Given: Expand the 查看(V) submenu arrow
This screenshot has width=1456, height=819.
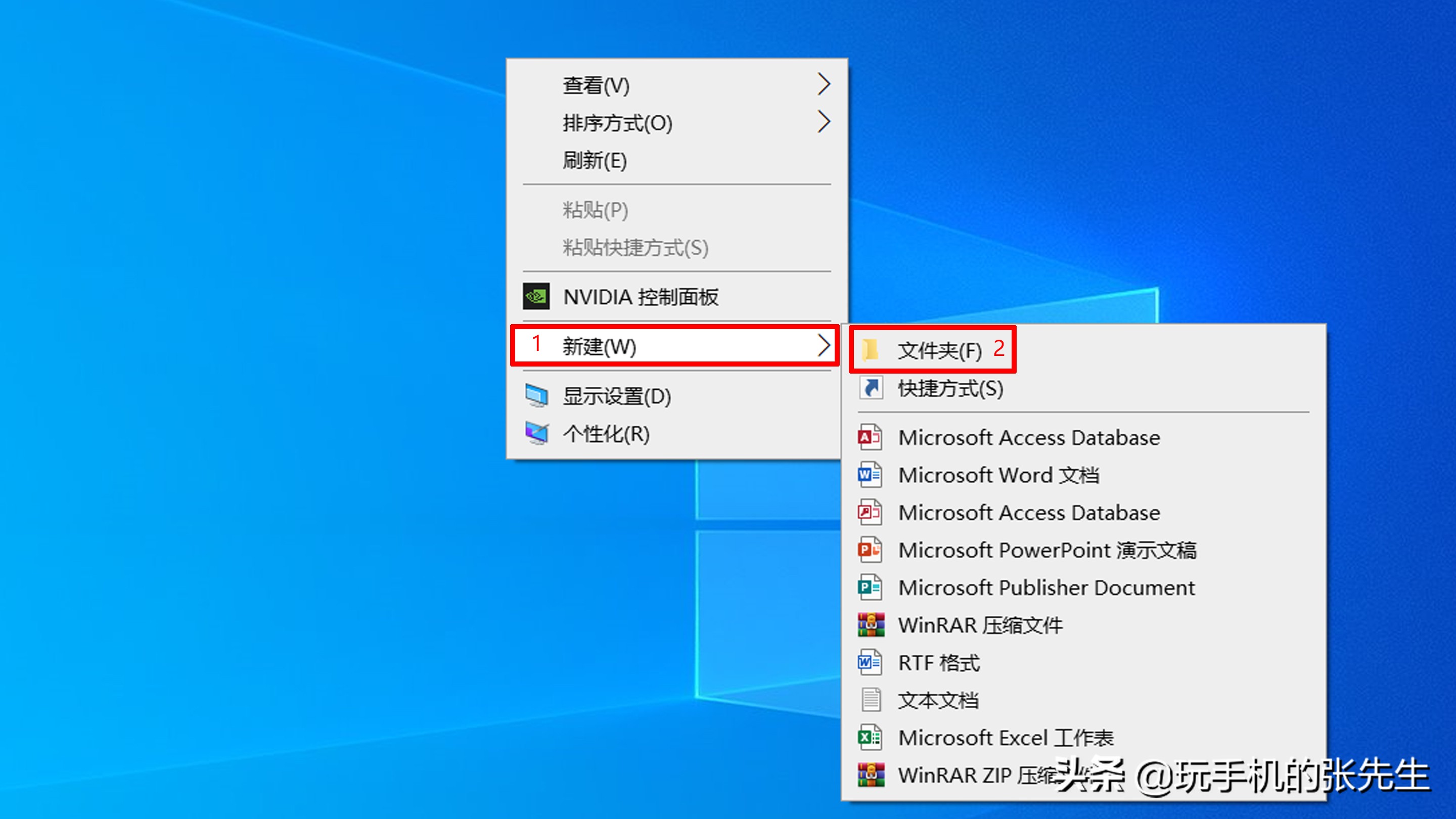Looking at the screenshot, I should 824,85.
